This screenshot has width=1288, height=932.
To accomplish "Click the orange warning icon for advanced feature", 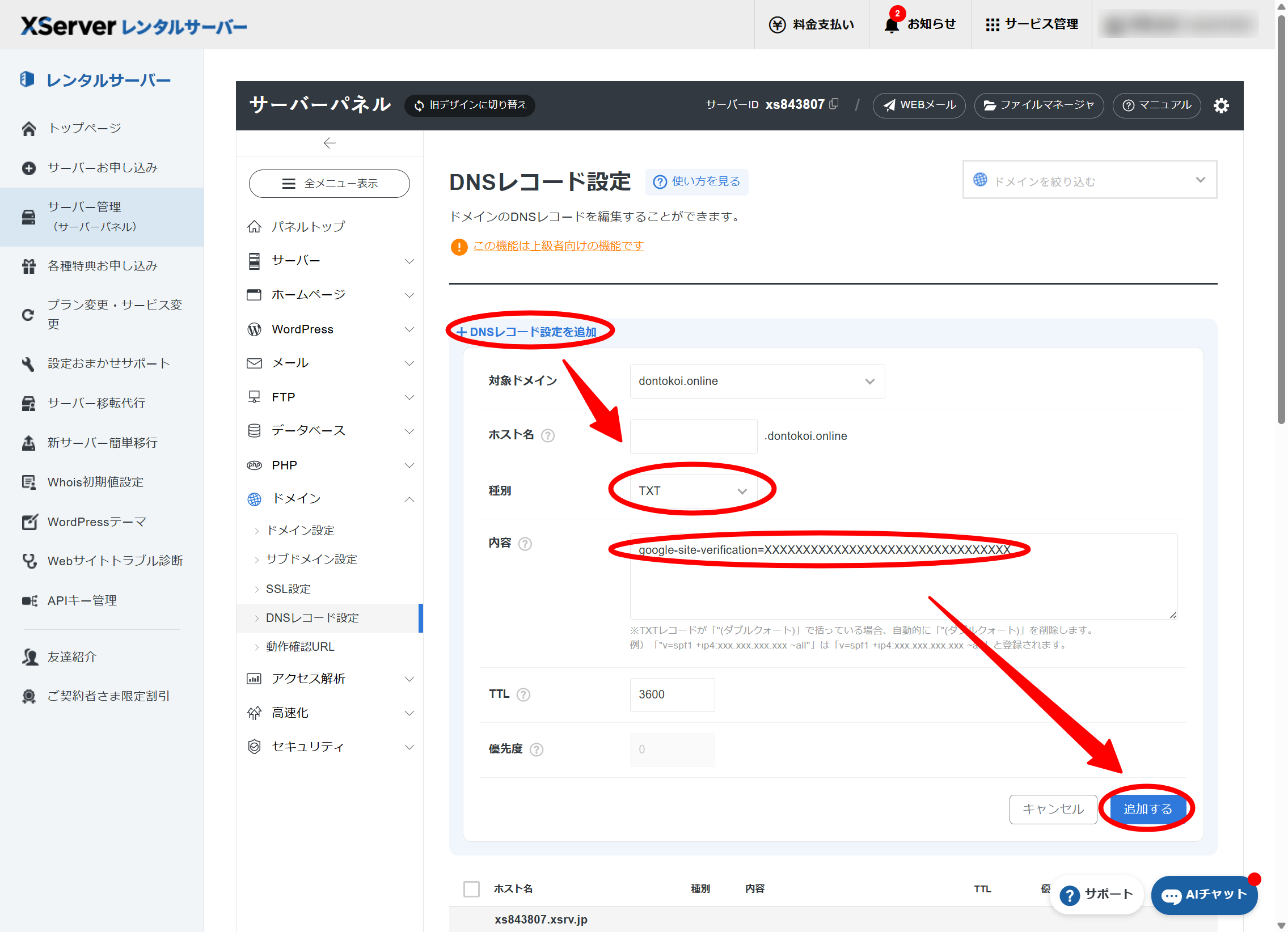I will click(459, 247).
